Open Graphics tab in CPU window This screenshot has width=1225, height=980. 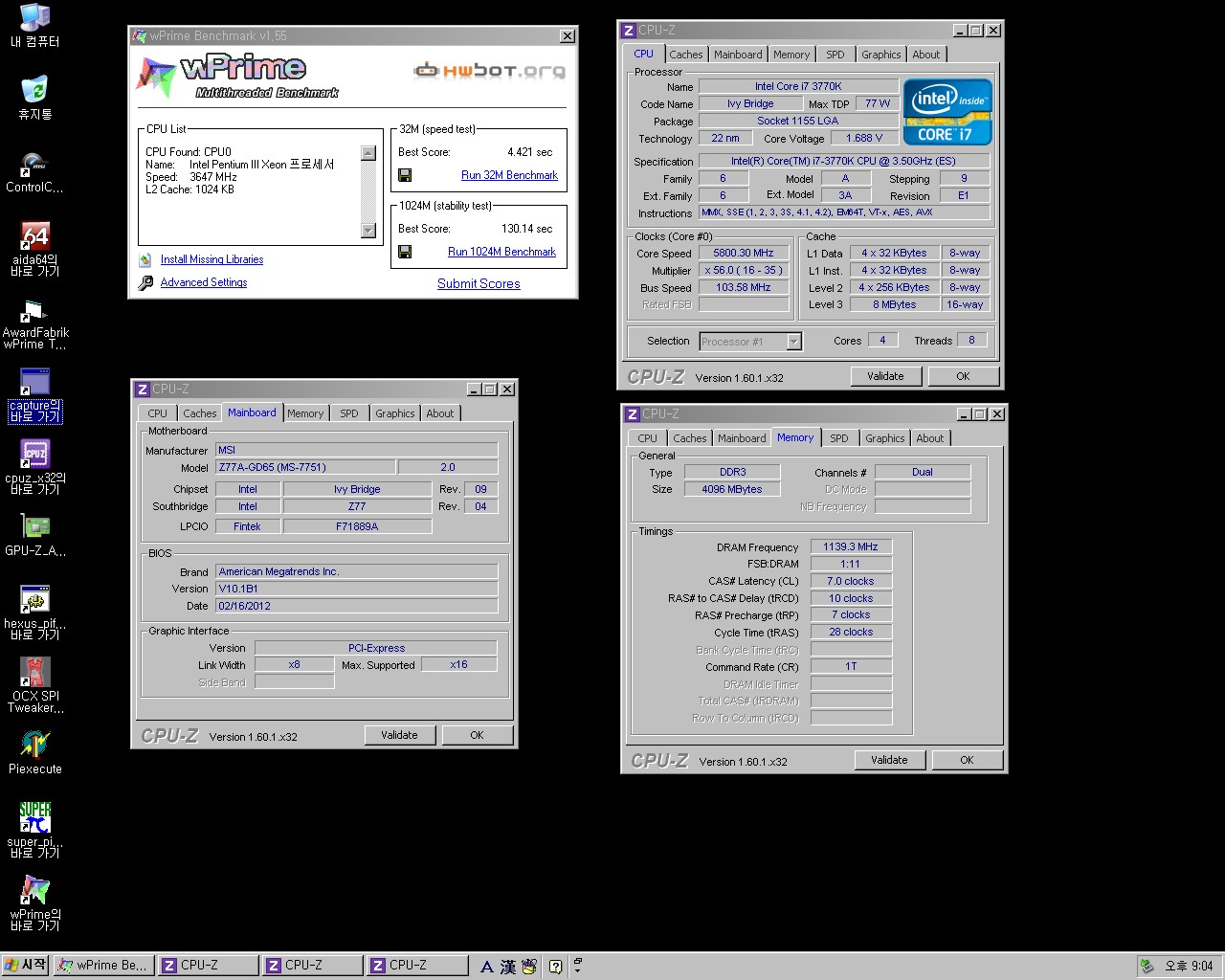[x=880, y=55]
